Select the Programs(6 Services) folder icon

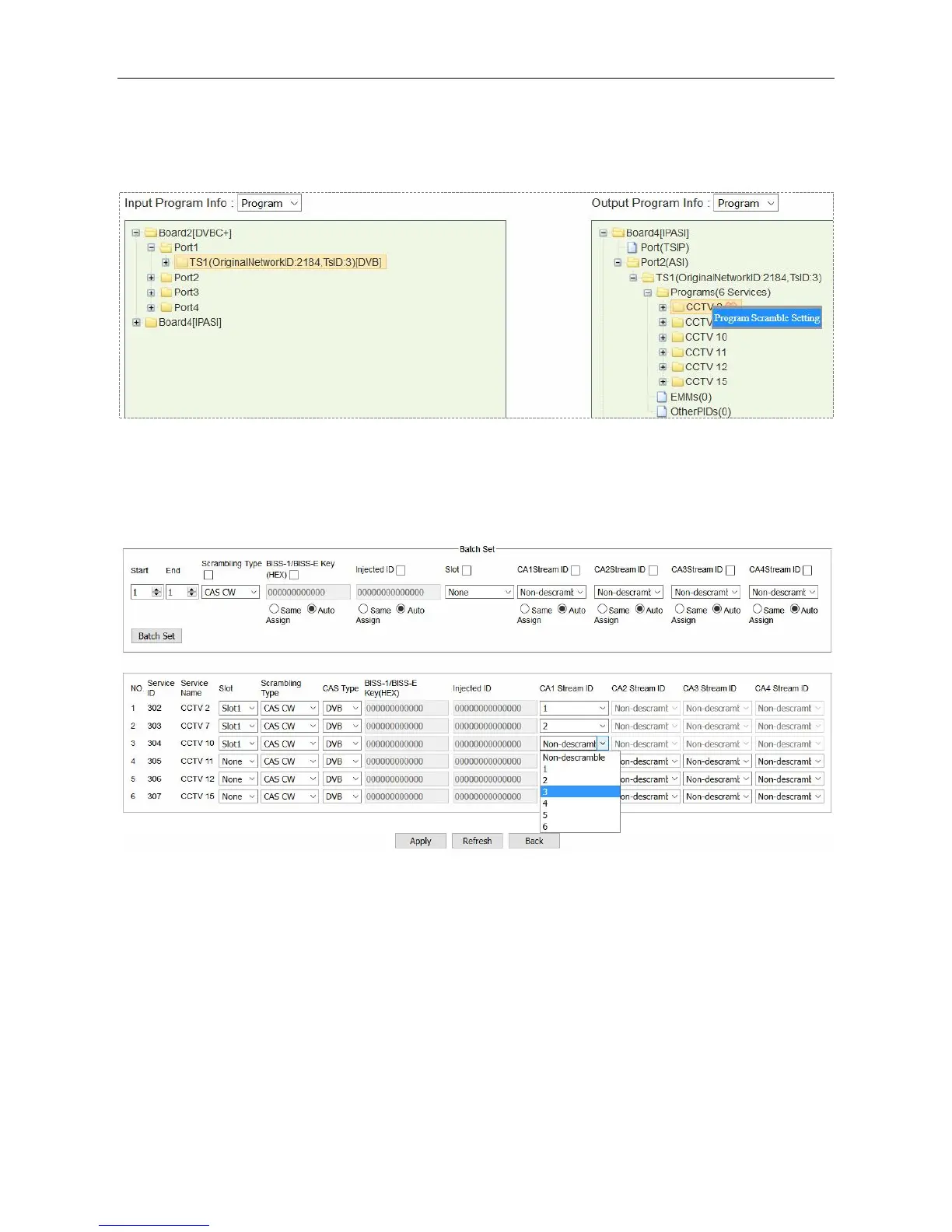(x=663, y=292)
